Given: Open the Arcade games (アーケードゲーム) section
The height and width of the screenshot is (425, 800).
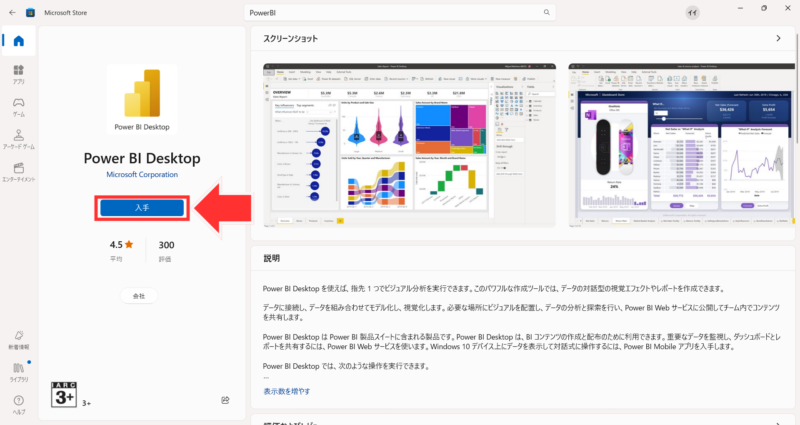Looking at the screenshot, I should 19,140.
